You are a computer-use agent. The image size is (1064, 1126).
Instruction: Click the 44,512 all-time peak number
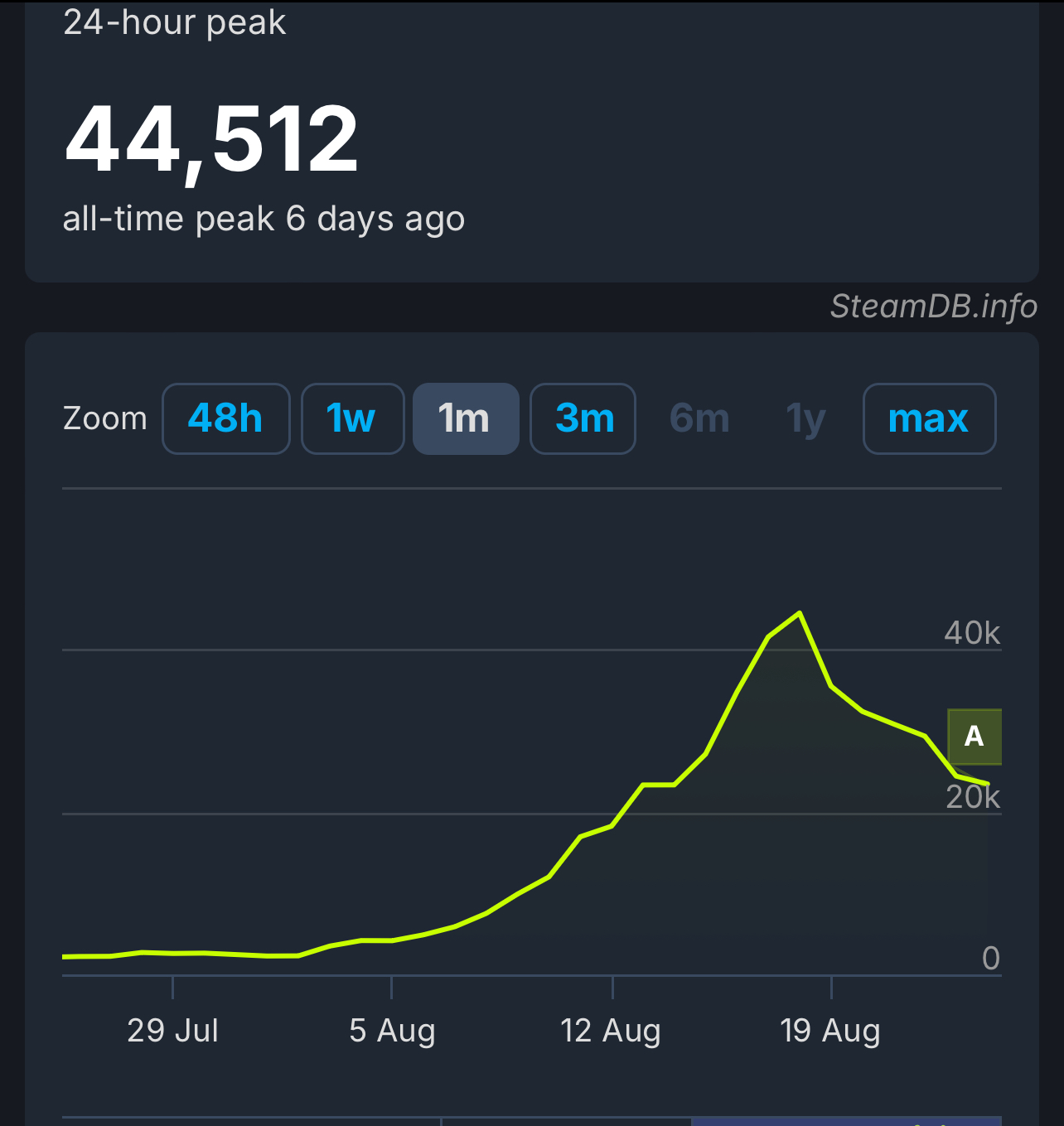(x=211, y=139)
